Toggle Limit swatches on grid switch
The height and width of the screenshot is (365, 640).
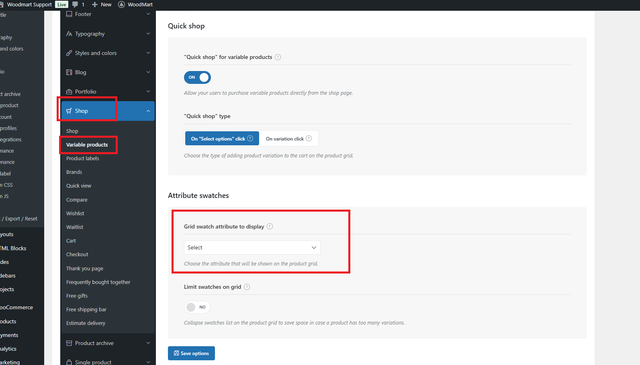[197, 307]
